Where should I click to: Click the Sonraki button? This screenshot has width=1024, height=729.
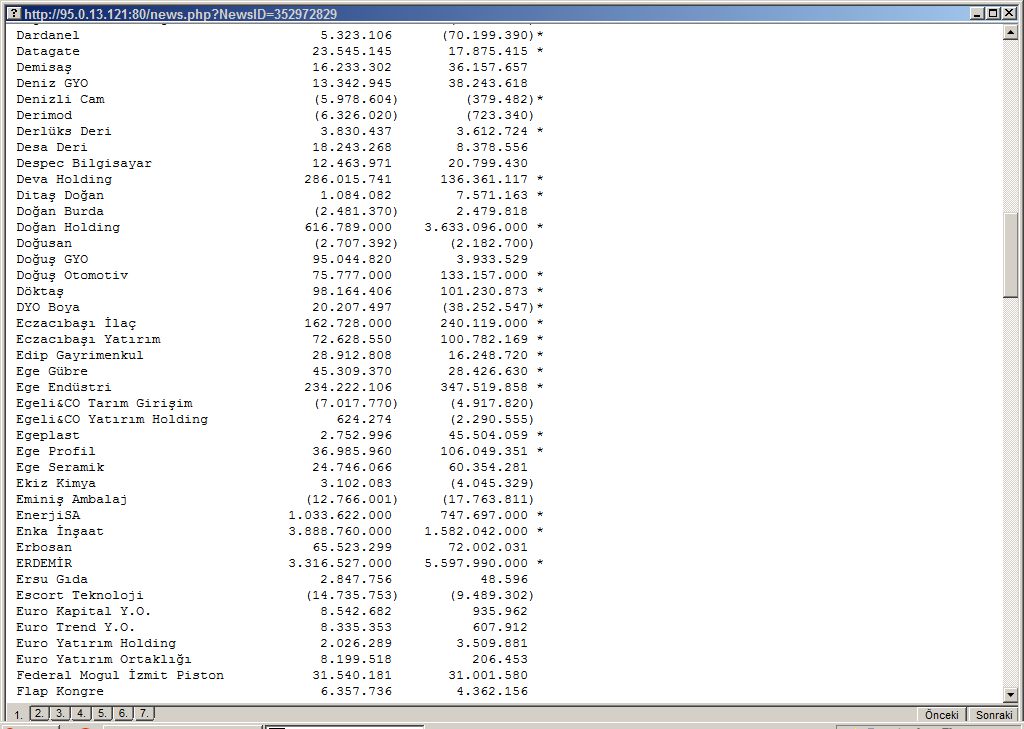pos(994,715)
